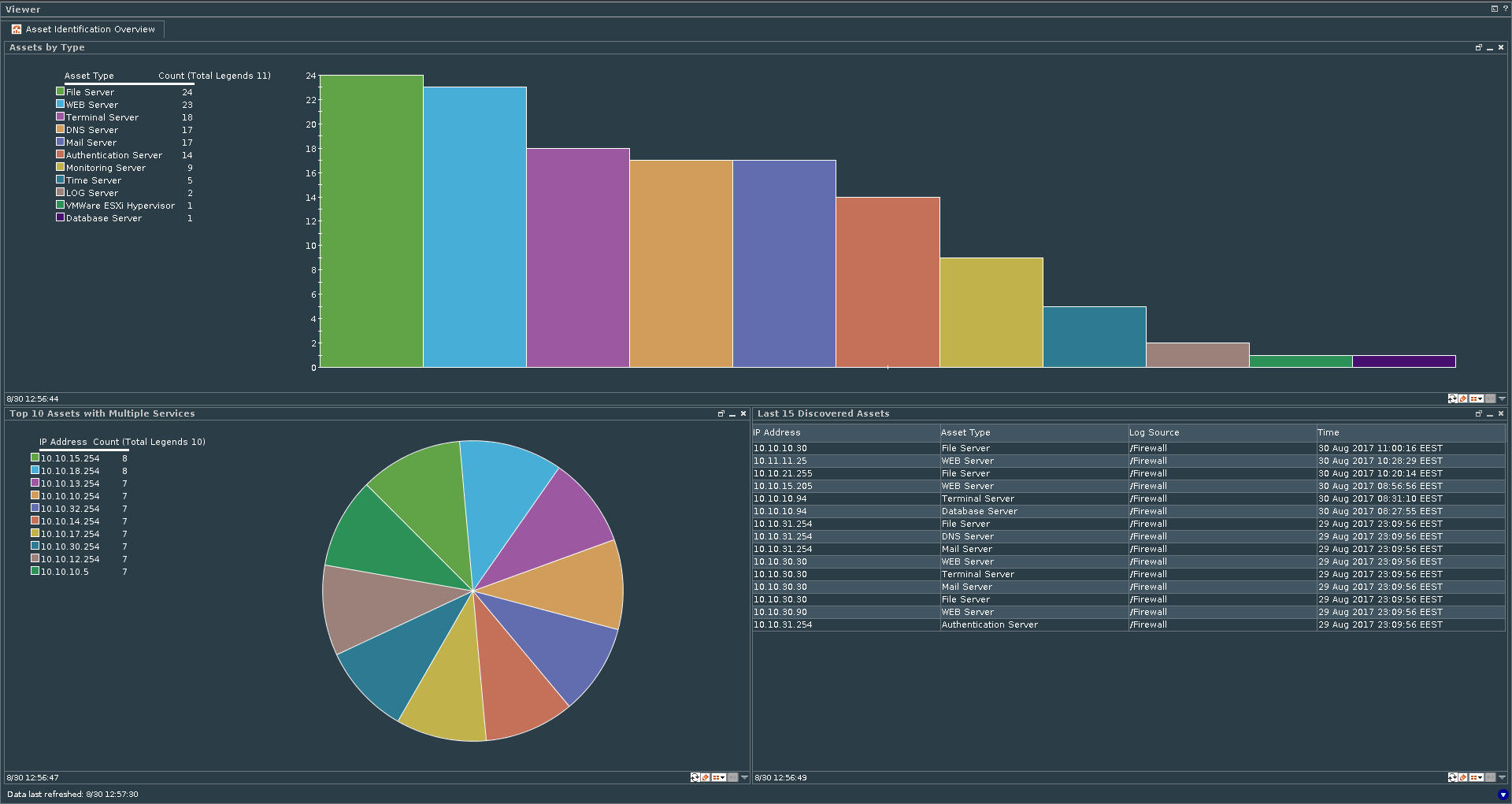Click eraser icon in Last 15 Discovered Assets

click(1463, 777)
